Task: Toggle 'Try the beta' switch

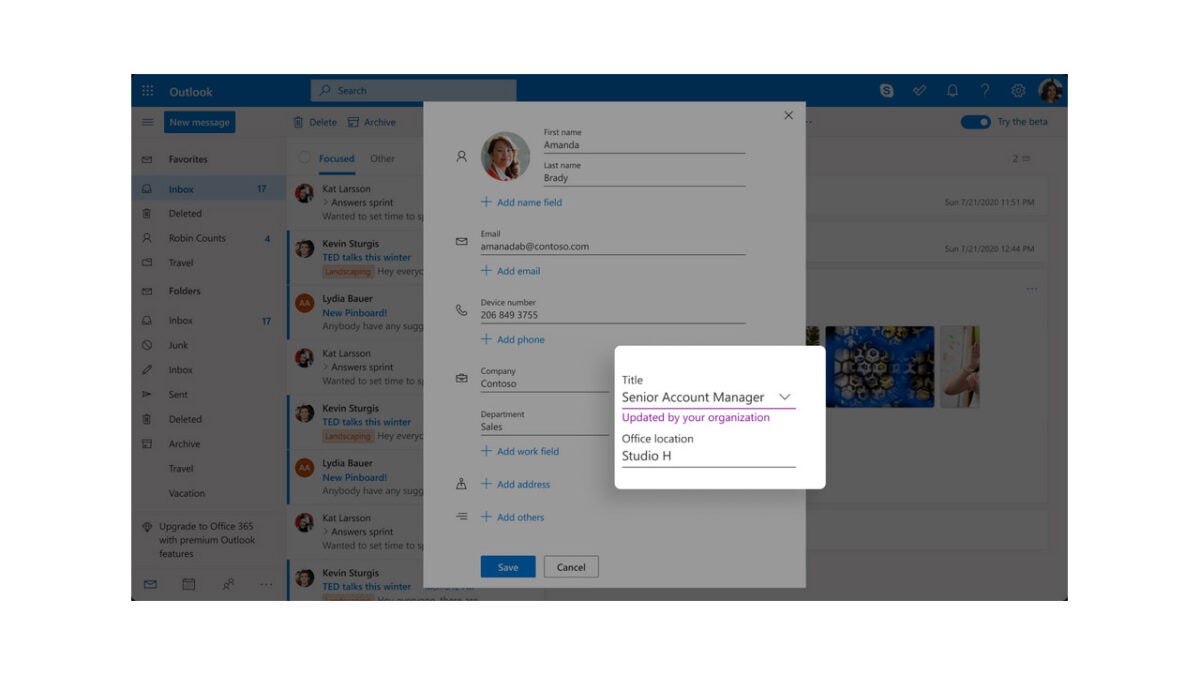Action: point(974,120)
